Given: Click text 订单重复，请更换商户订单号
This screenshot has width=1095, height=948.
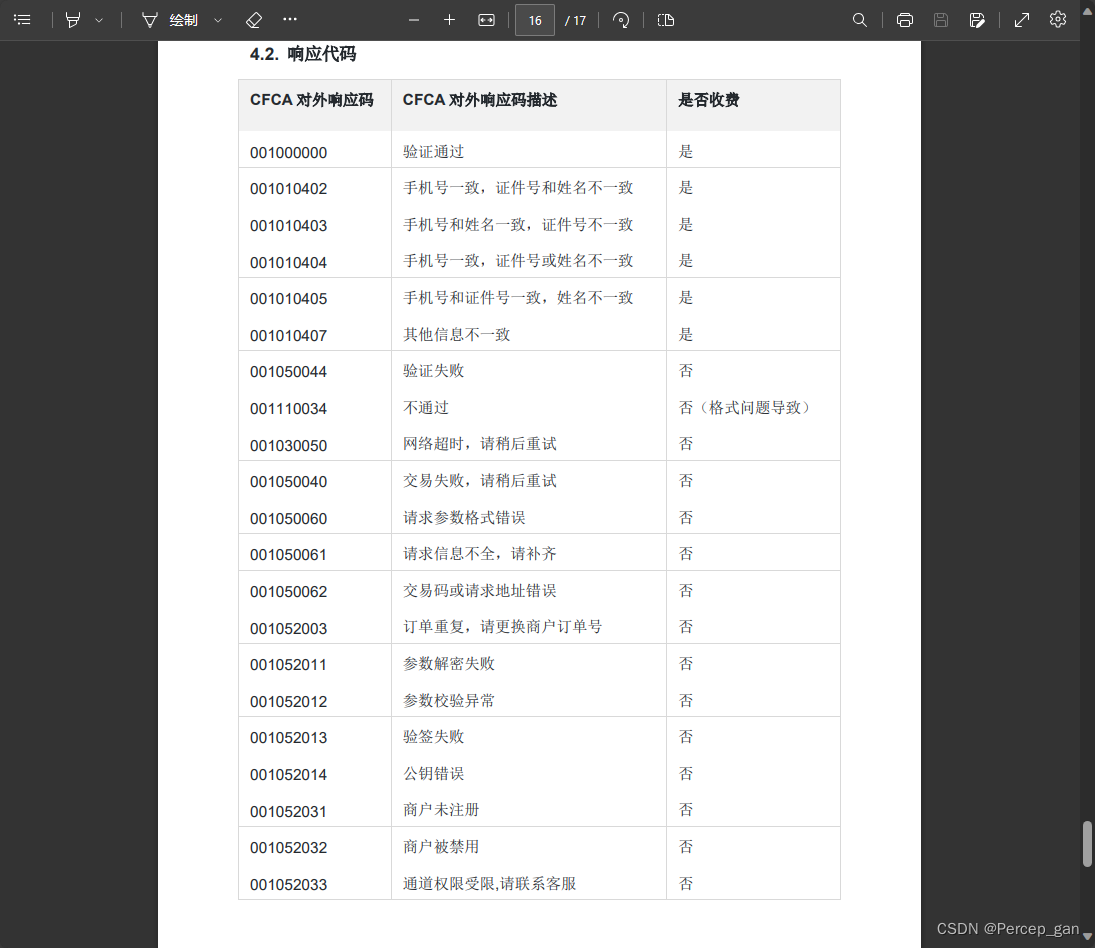Looking at the screenshot, I should pyautogui.click(x=503, y=627).
